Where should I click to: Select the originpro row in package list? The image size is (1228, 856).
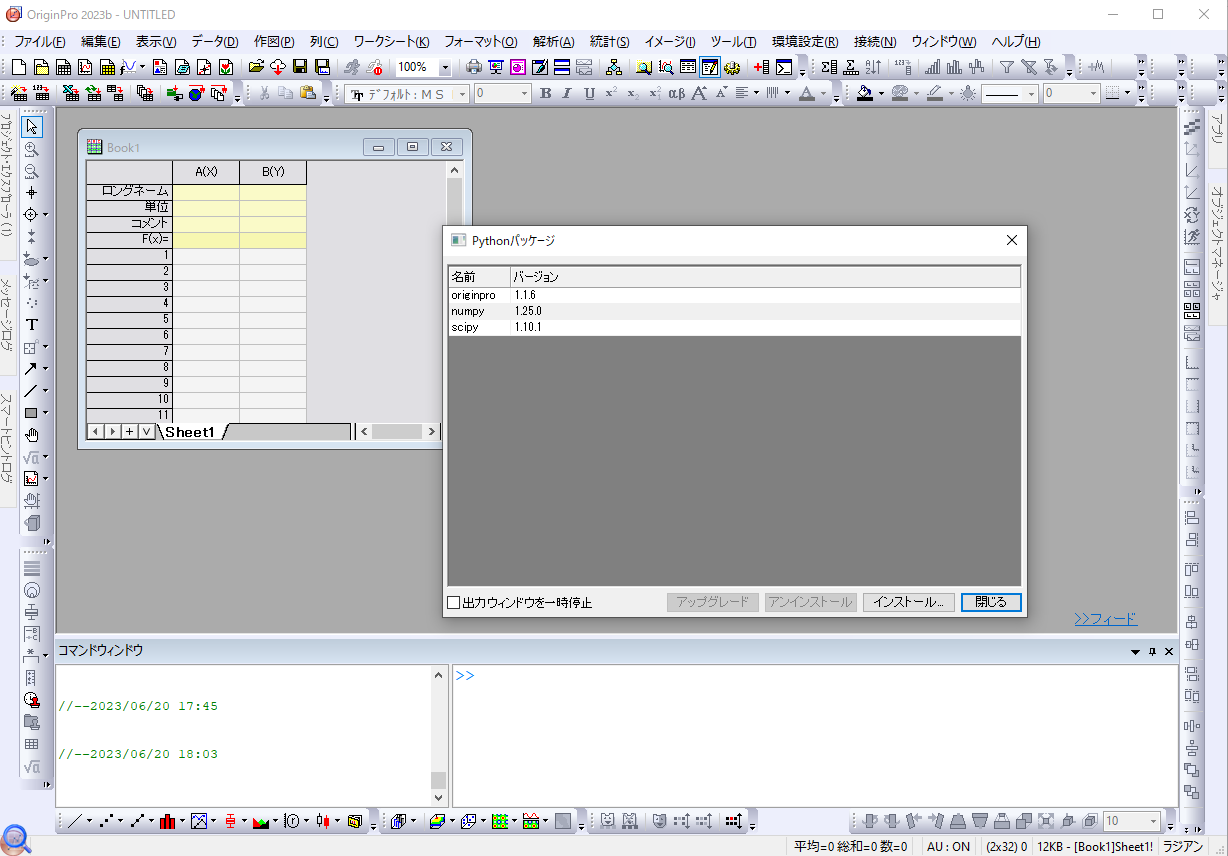(x=735, y=295)
